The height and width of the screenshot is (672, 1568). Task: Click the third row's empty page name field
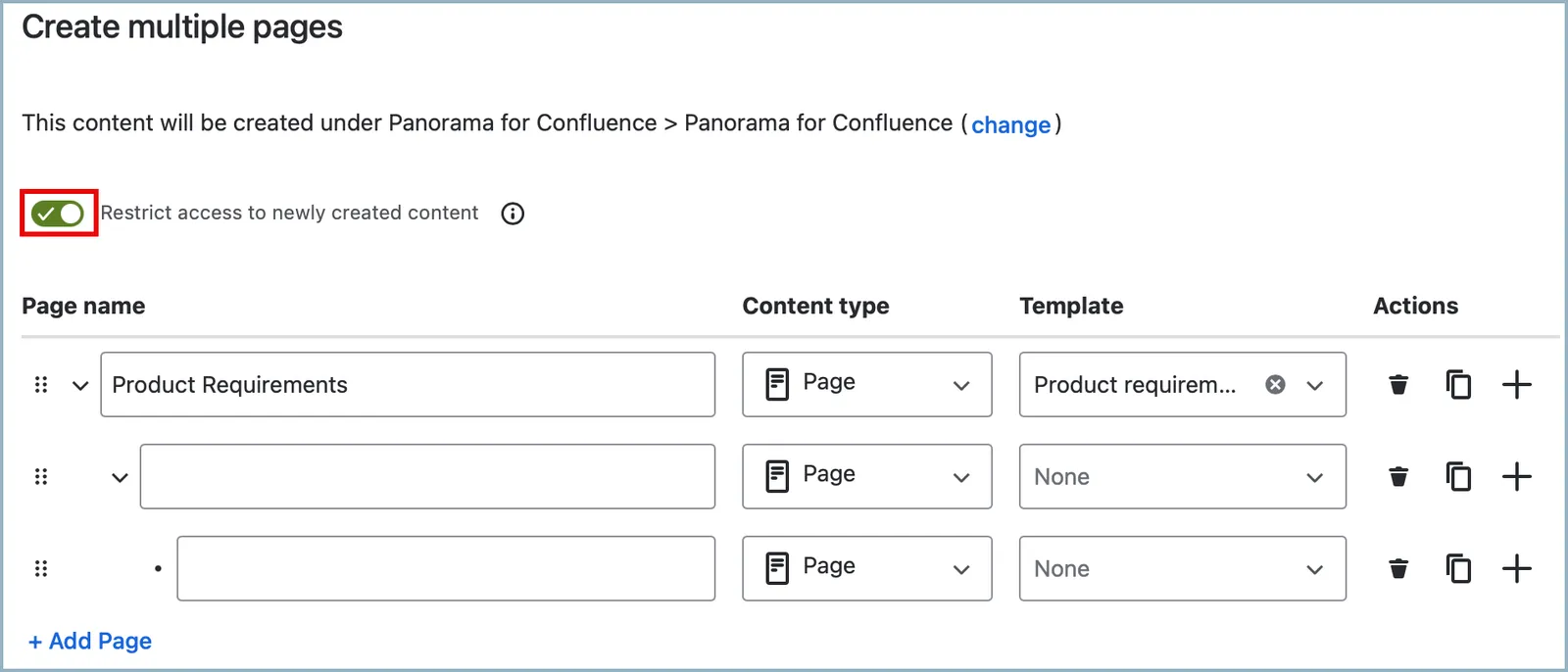click(446, 568)
